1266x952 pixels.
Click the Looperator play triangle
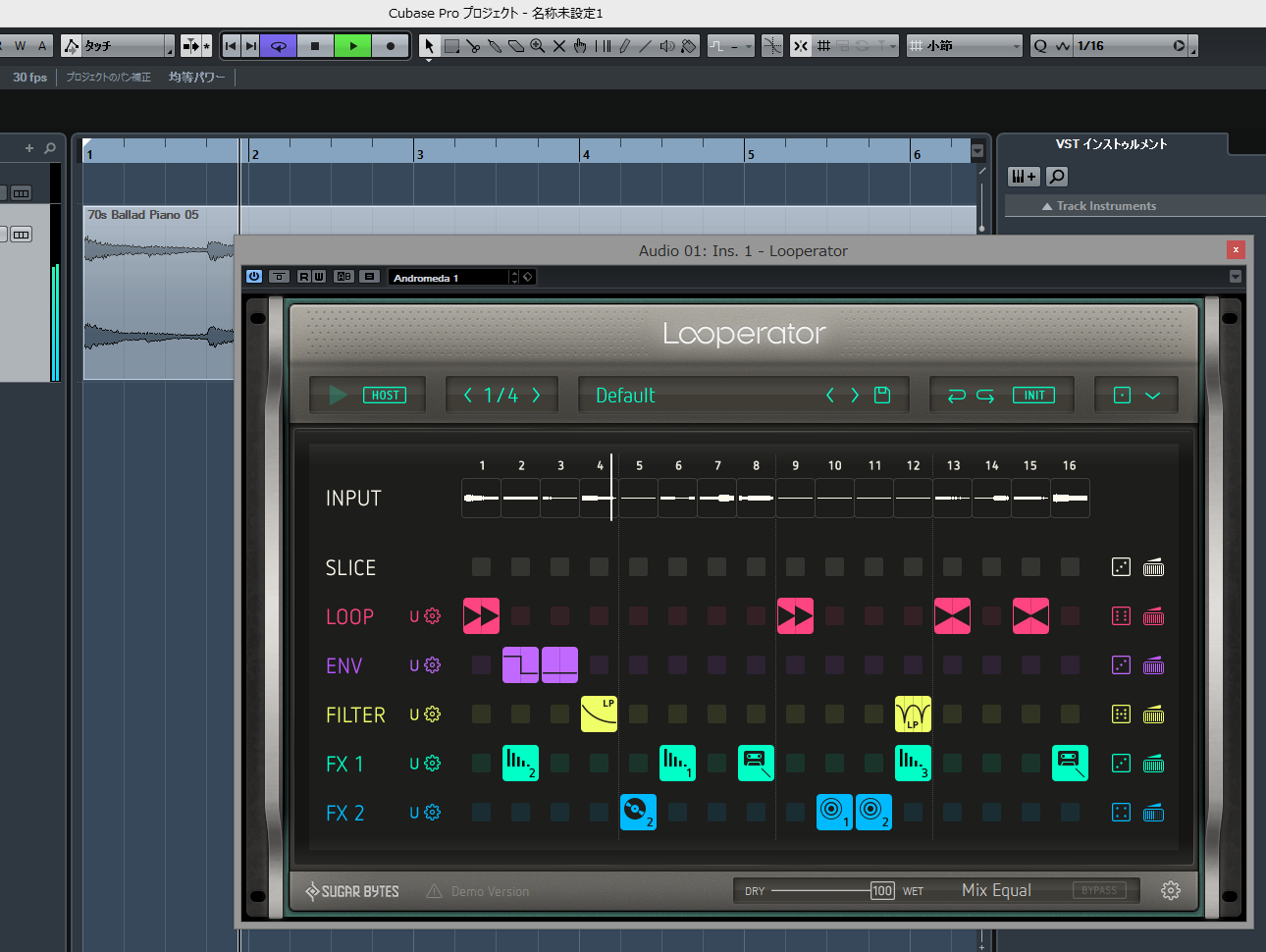point(338,395)
